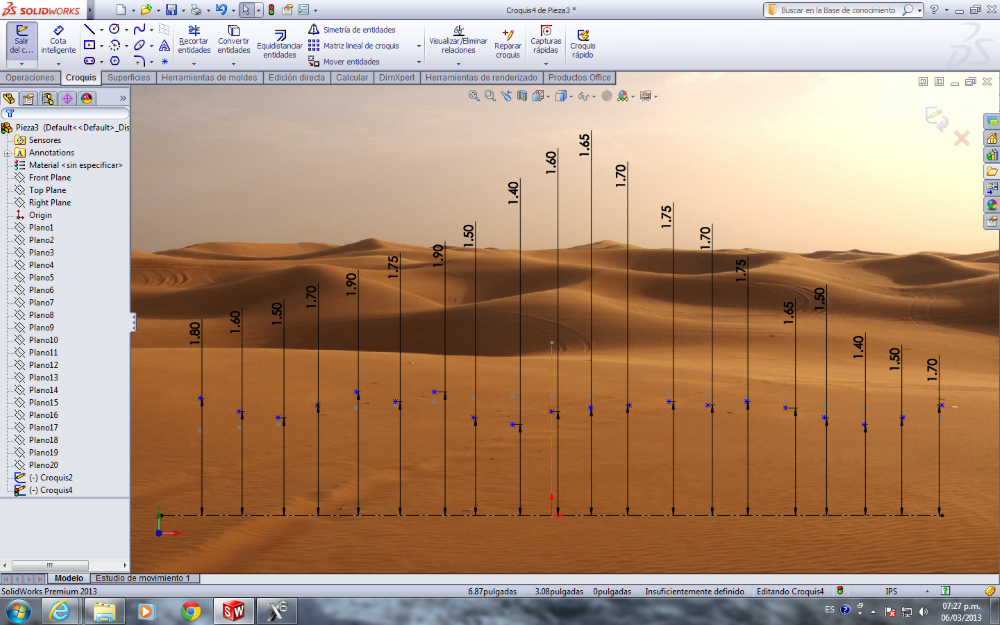Open the PropertyManager panel tab
1000x625 pixels.
pos(28,98)
